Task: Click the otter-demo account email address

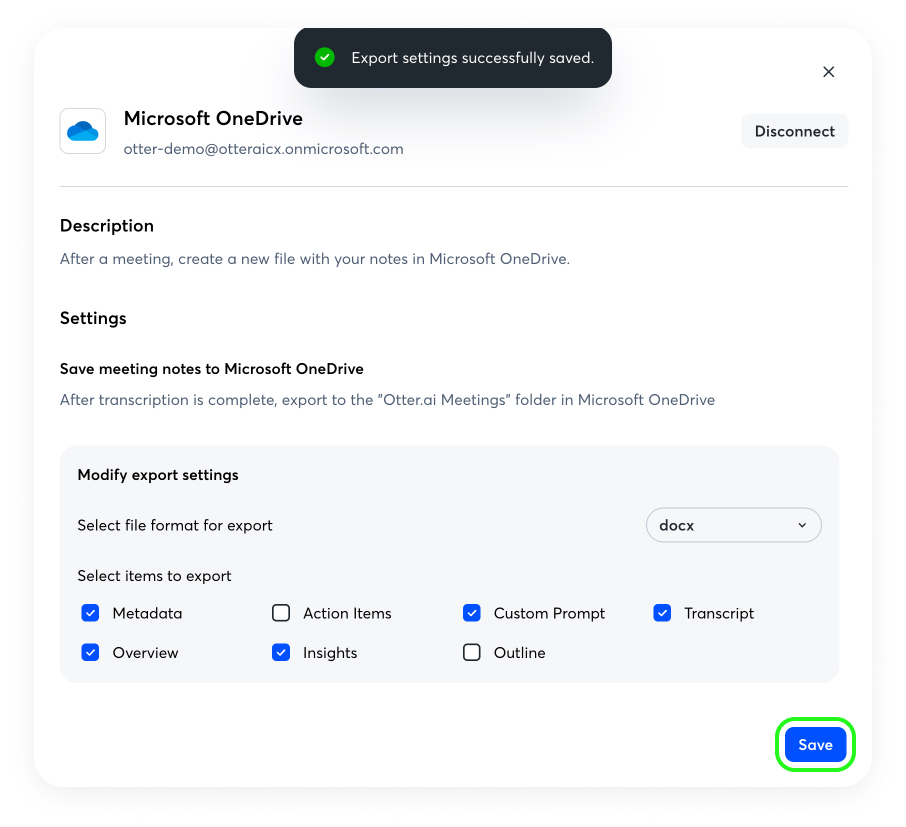Action: (x=263, y=149)
